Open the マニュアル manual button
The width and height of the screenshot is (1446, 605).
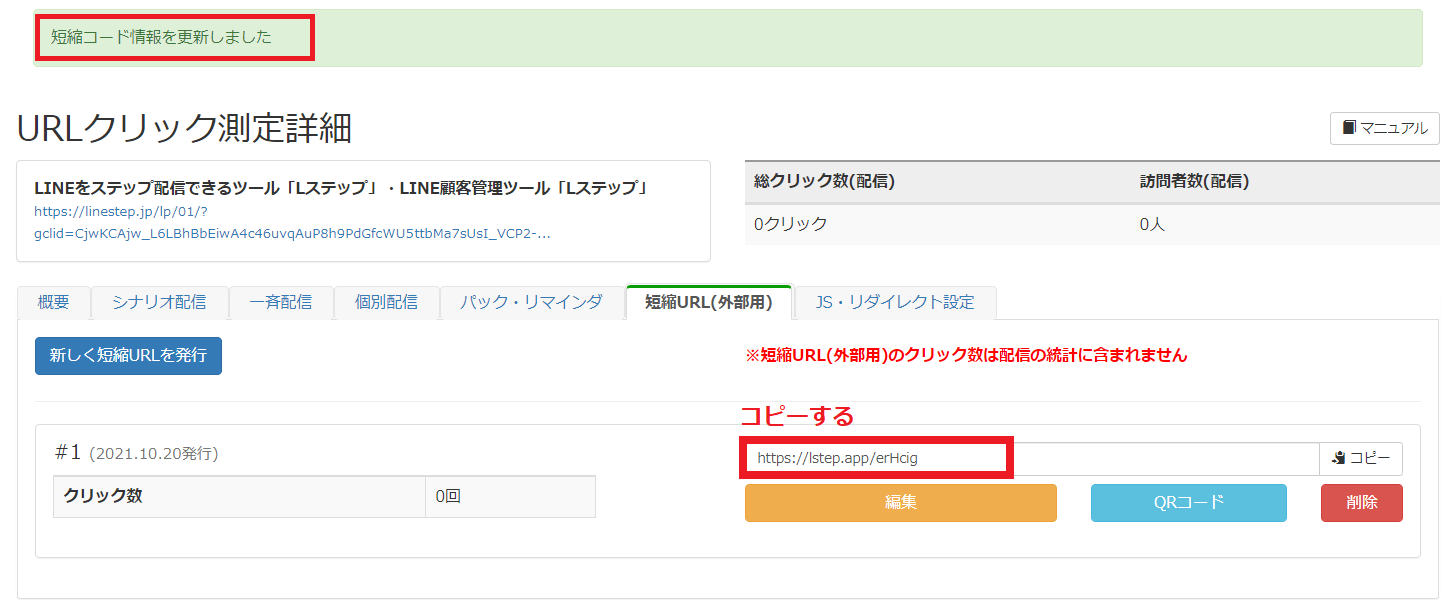[x=1384, y=128]
